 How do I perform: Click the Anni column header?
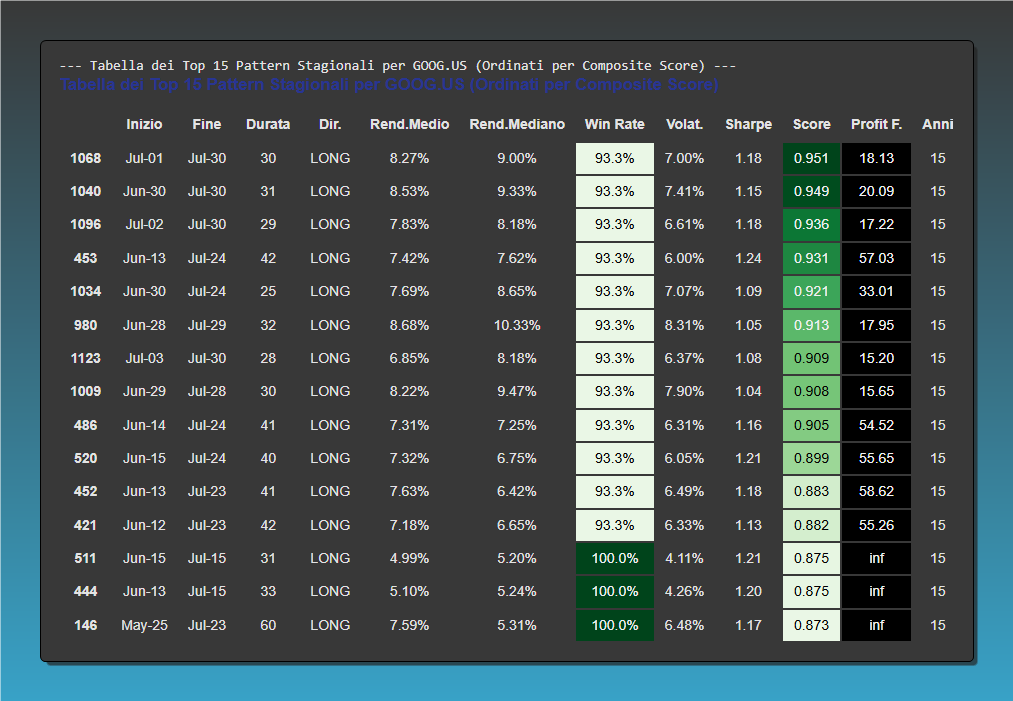click(x=937, y=124)
